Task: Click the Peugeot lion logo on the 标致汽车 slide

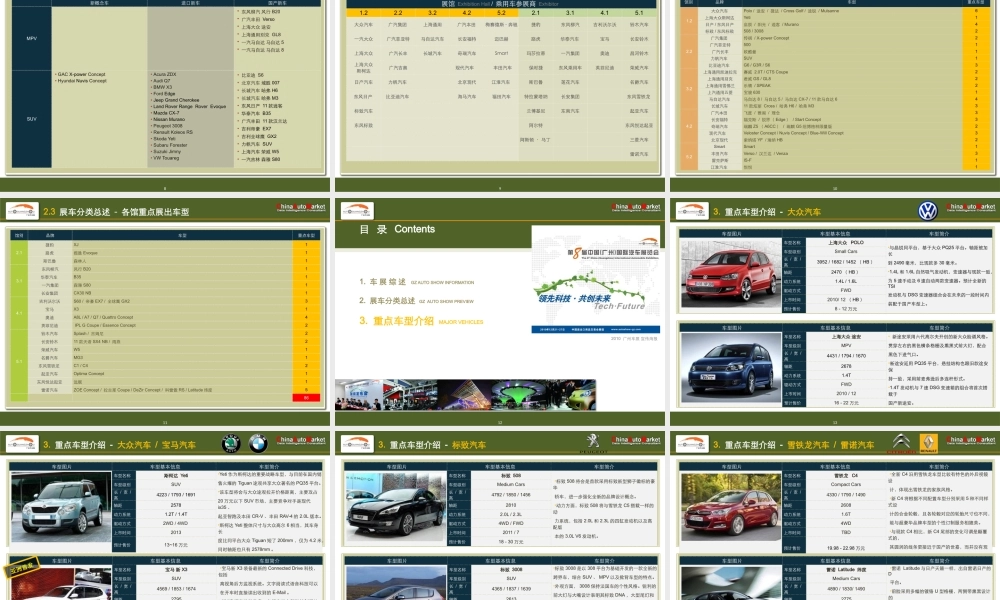Action: coord(593,442)
